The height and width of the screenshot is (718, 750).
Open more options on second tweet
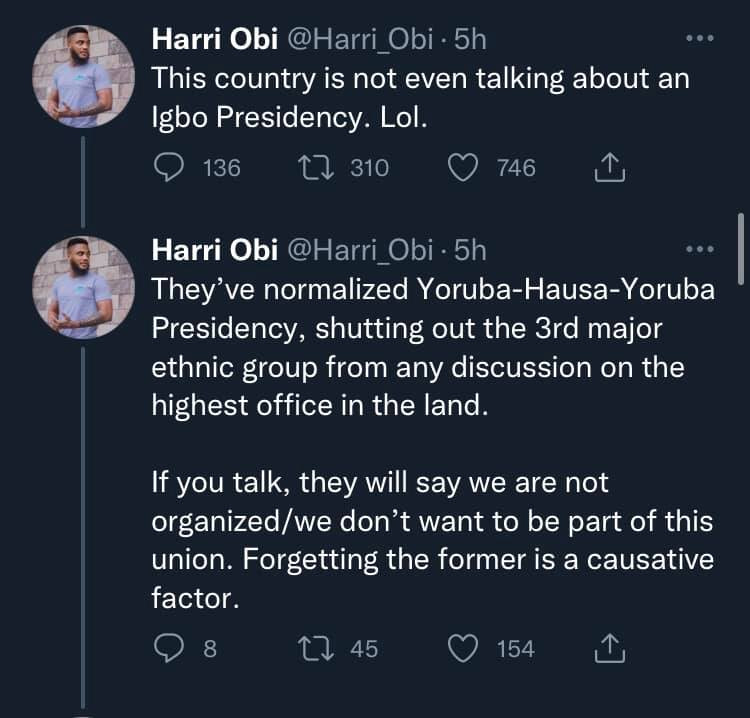point(699,249)
